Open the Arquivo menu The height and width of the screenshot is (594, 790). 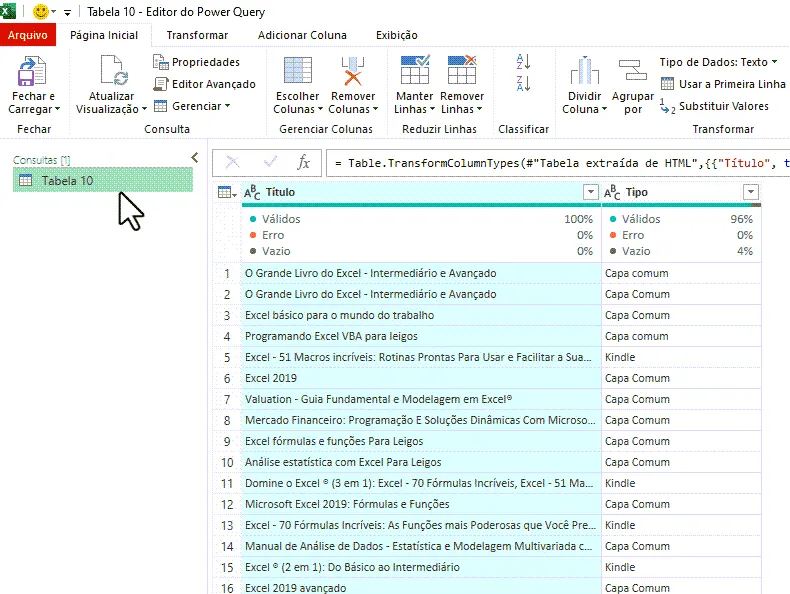pyautogui.click(x=28, y=35)
